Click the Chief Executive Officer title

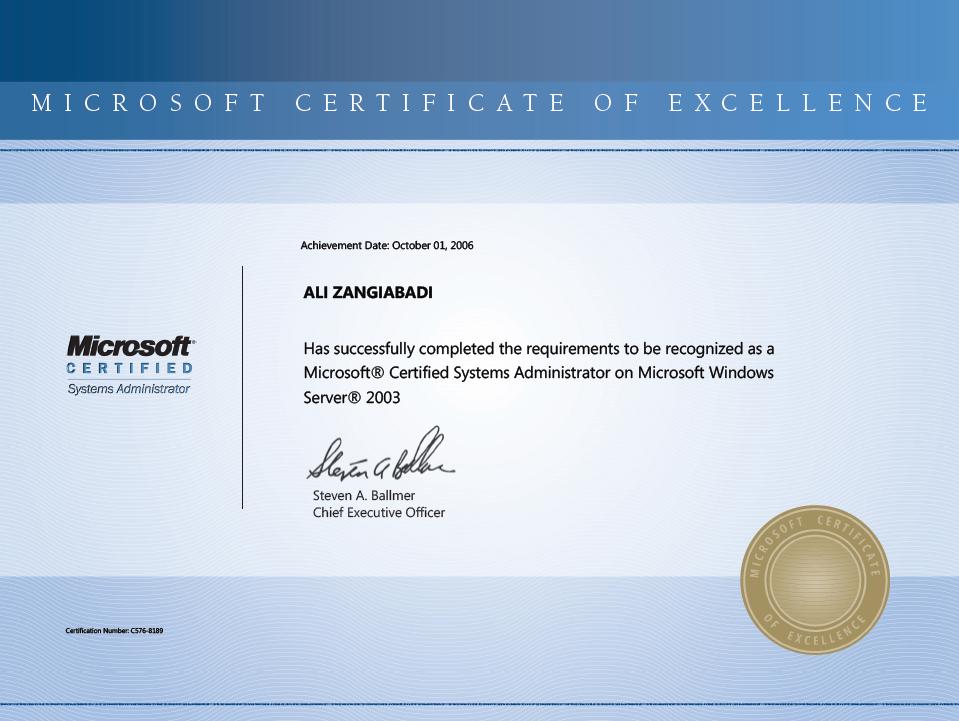[379, 512]
